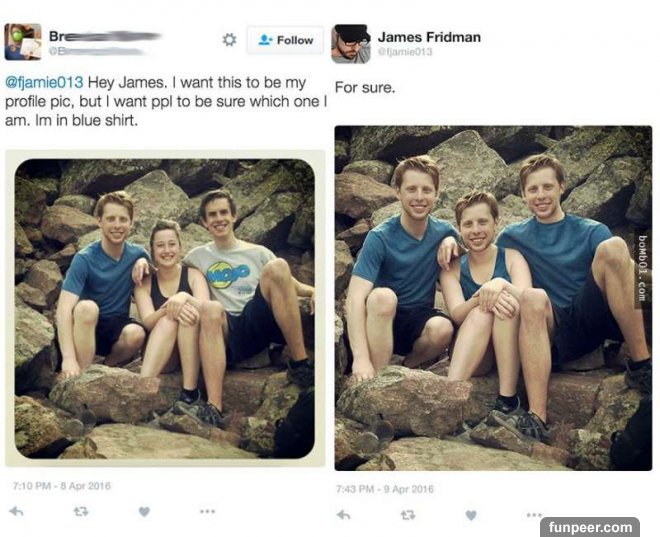660x537 pixels.
Task: Like the left tweet with heart
Action: tap(144, 511)
